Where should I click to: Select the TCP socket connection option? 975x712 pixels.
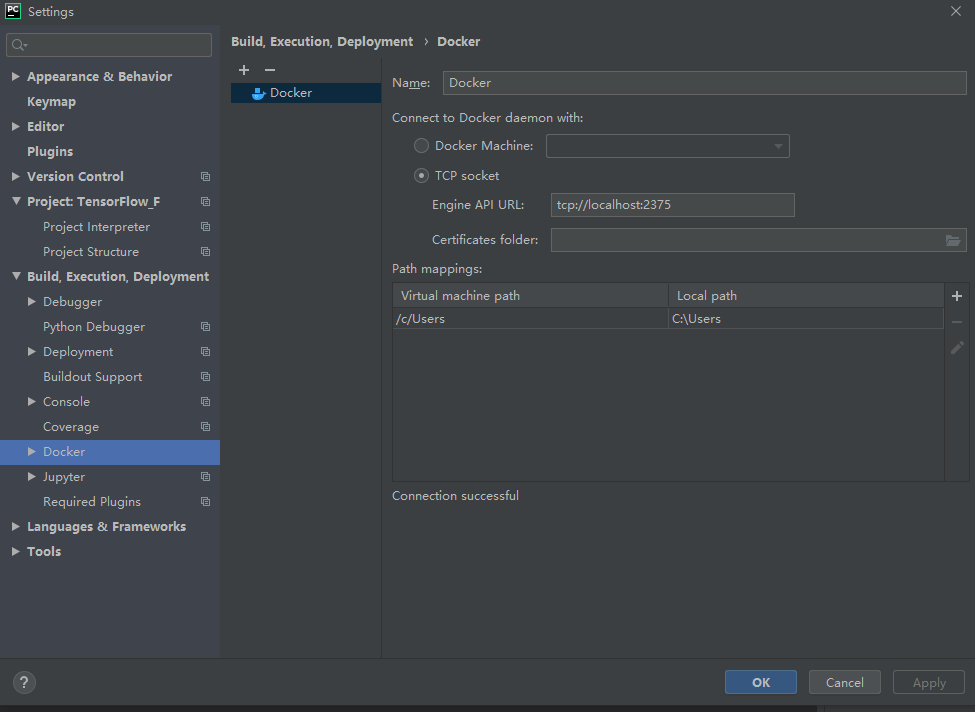click(x=422, y=175)
